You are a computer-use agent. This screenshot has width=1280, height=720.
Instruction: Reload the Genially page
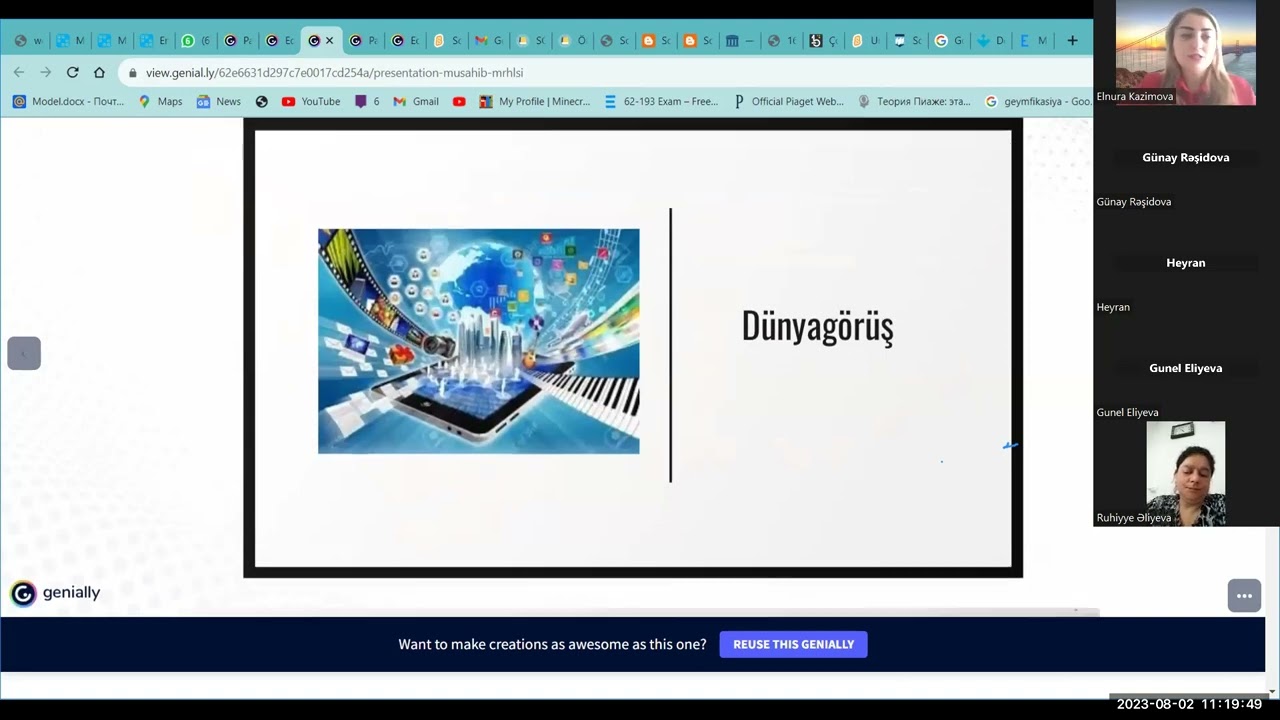click(72, 72)
